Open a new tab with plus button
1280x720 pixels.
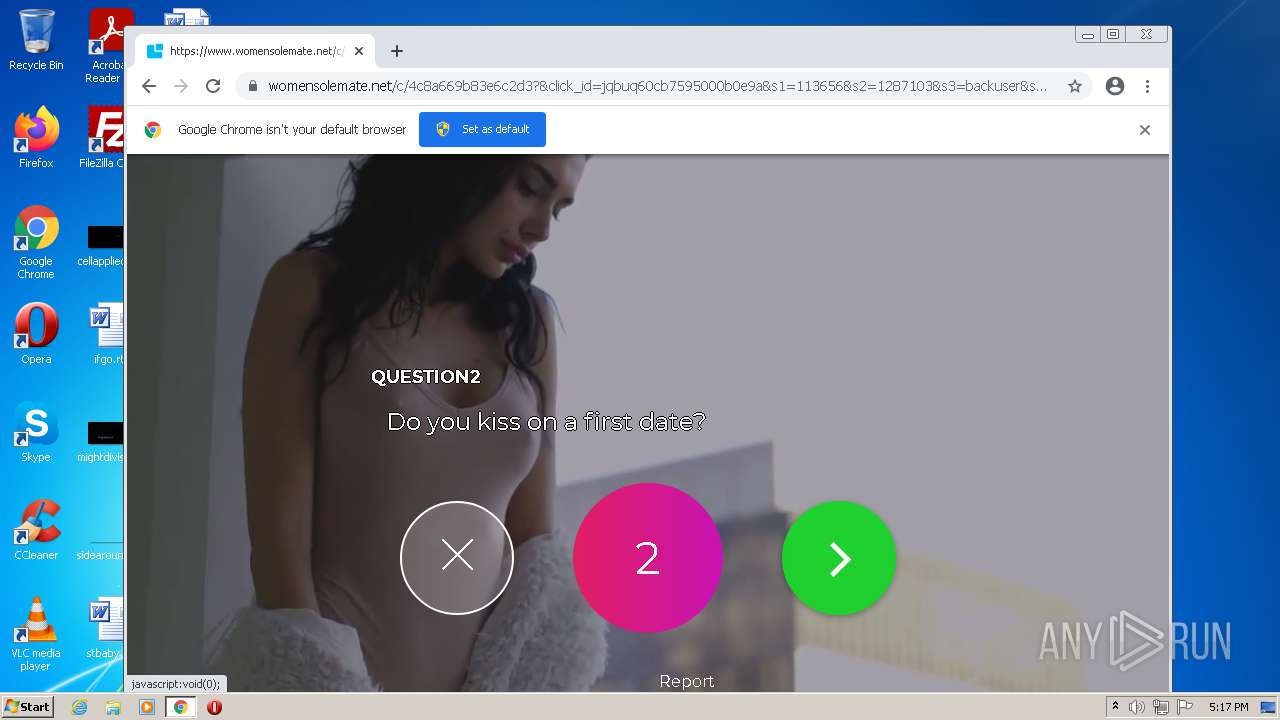(397, 51)
